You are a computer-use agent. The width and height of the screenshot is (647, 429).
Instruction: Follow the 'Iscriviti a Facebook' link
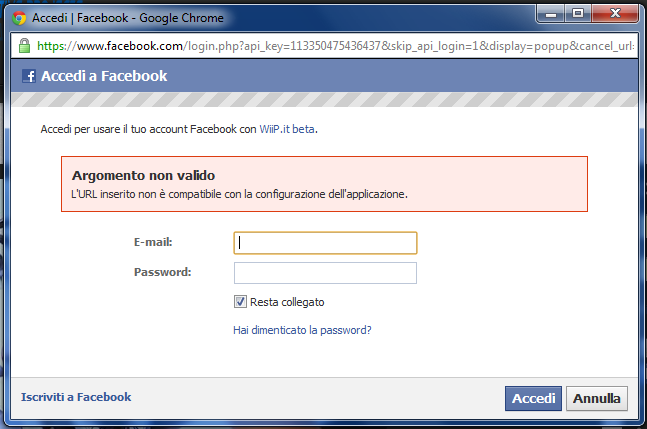click(76, 397)
